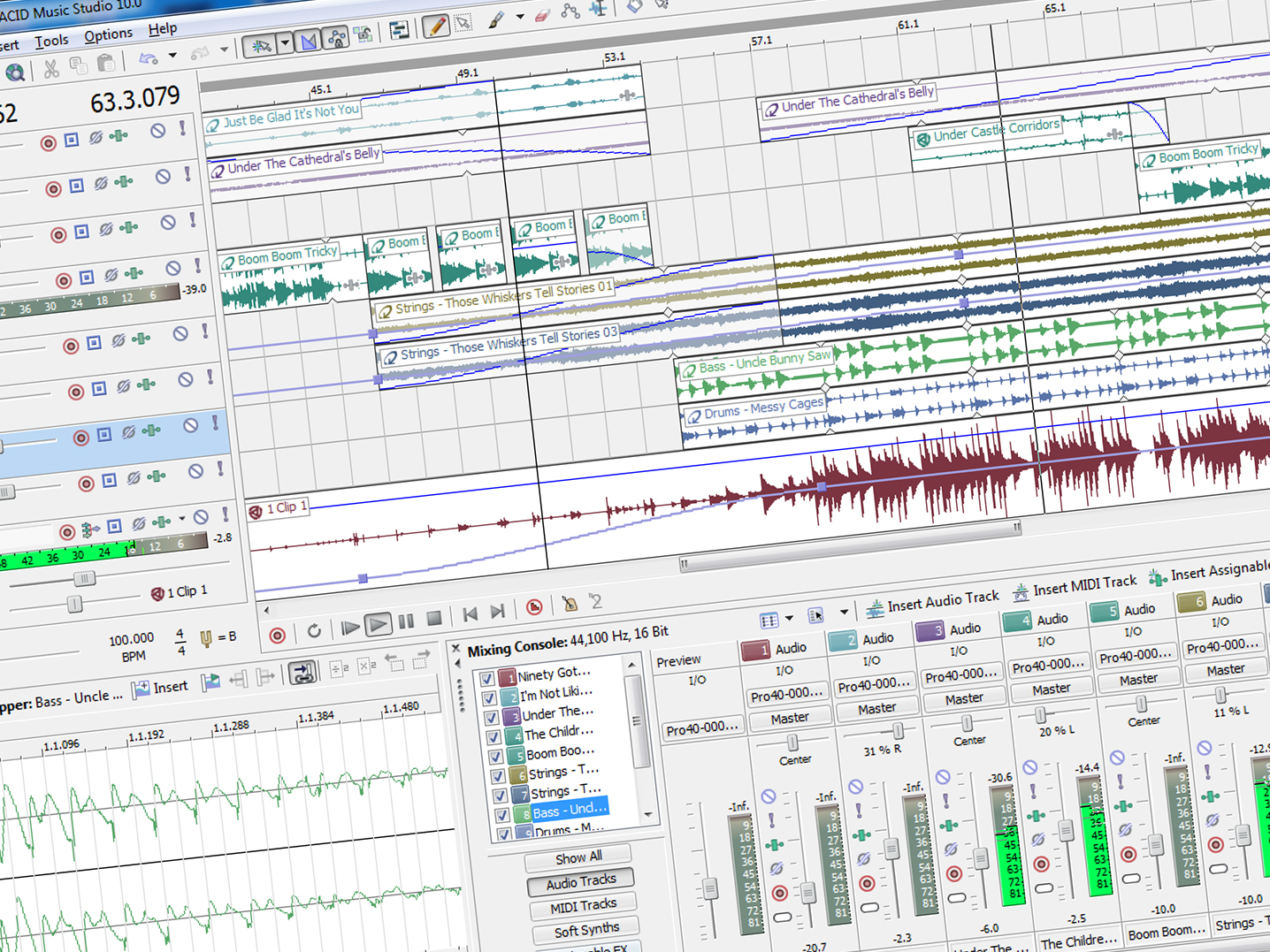
Task: Open the Preview Pro40-000… device dropdown
Action: (702, 729)
